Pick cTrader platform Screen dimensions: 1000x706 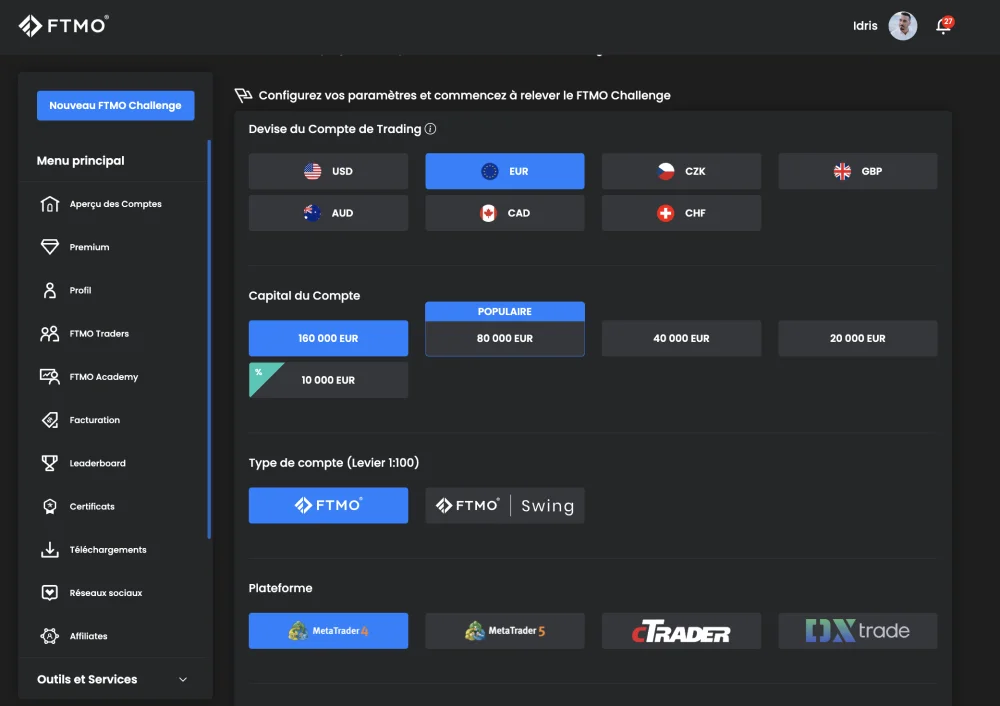coord(681,631)
